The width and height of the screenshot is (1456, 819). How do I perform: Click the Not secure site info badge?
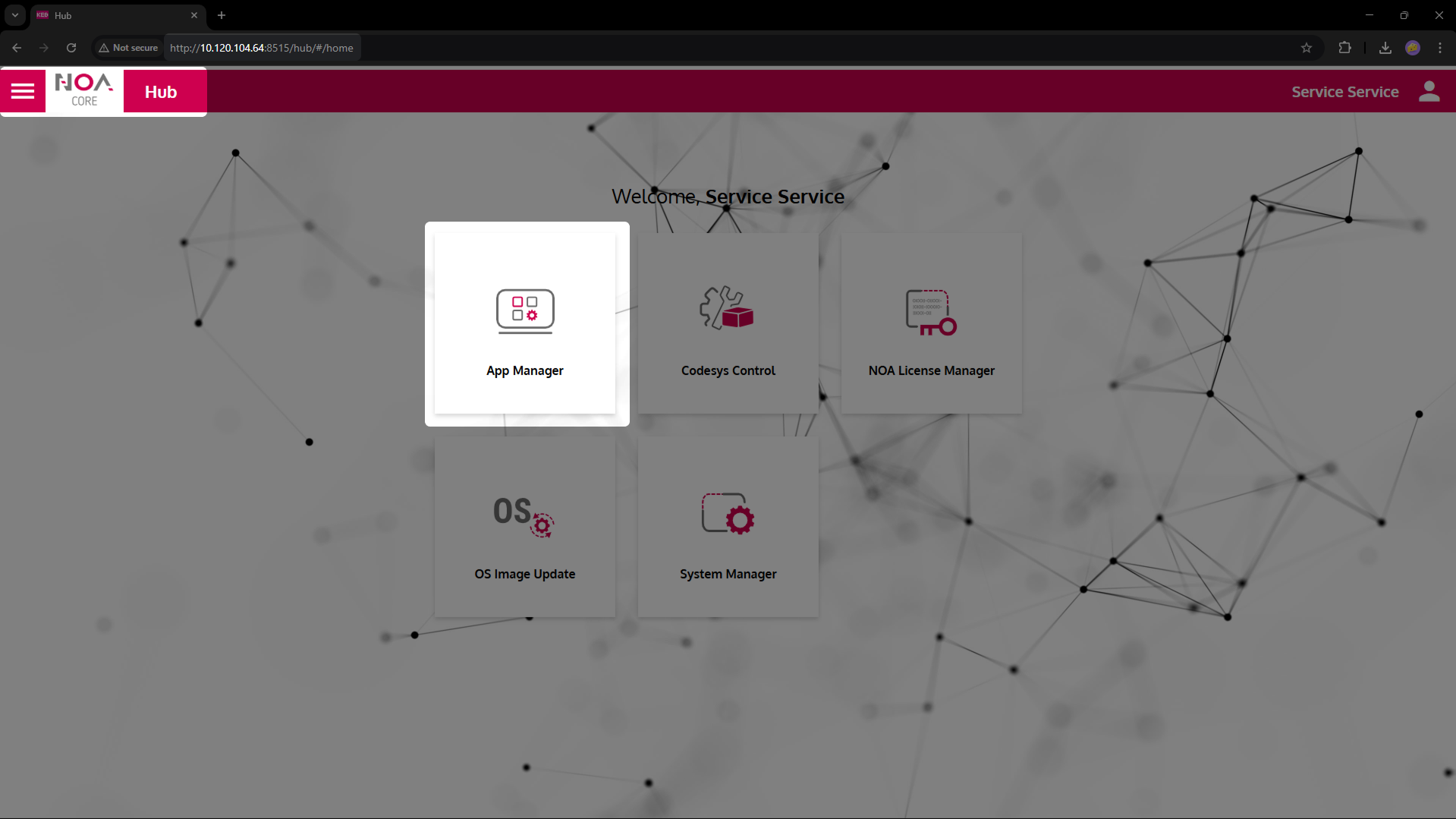coord(128,48)
